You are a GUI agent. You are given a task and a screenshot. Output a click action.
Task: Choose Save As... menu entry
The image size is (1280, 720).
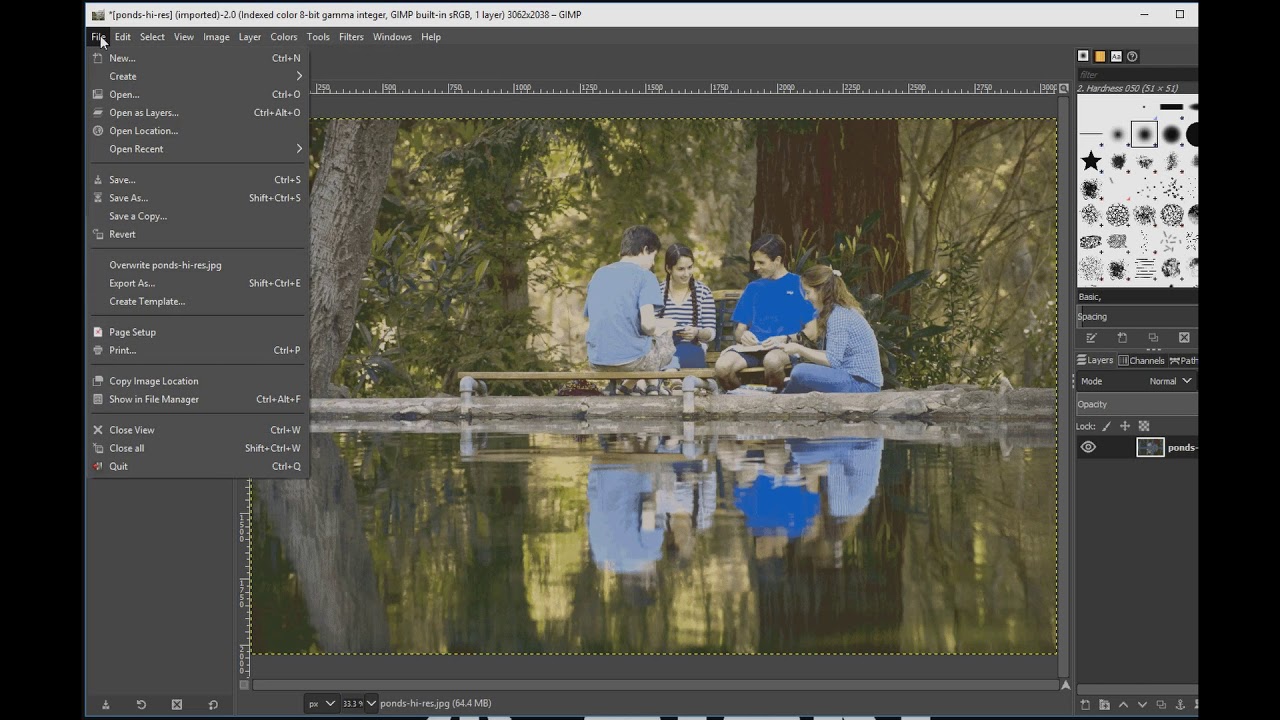point(198,198)
